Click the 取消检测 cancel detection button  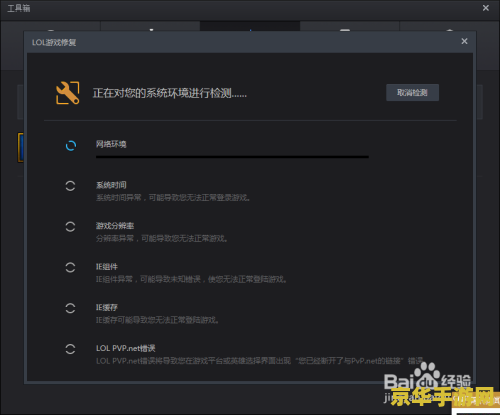coord(412,92)
